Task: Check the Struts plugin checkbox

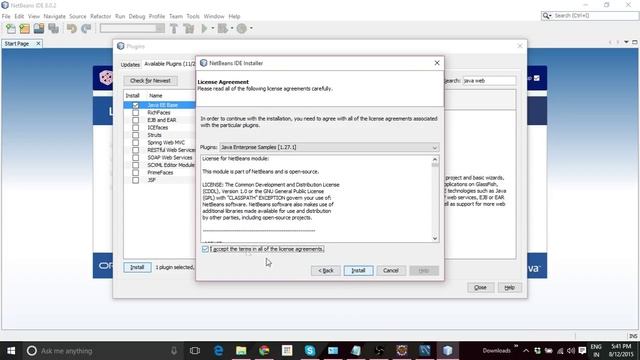Action: (136, 135)
